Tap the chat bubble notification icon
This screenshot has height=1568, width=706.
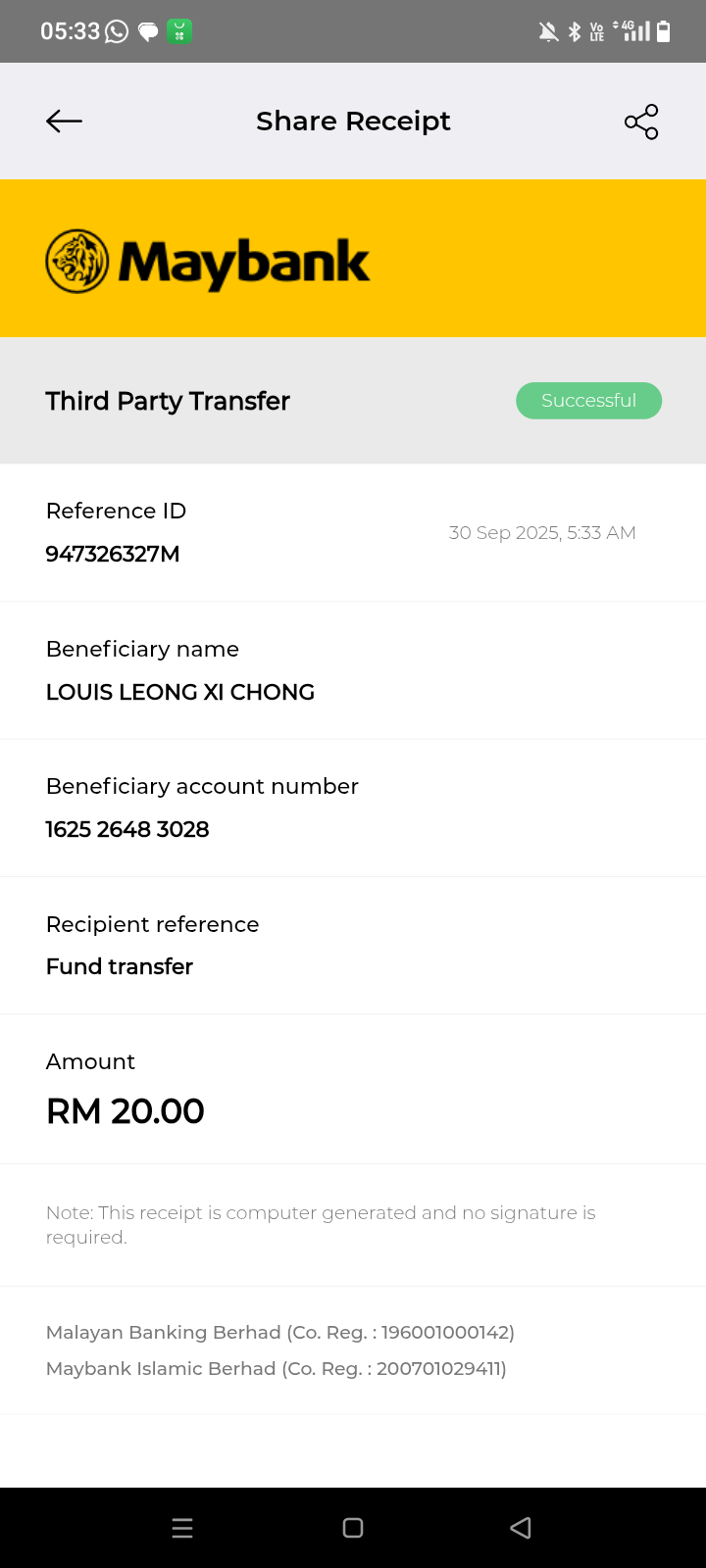point(148,31)
